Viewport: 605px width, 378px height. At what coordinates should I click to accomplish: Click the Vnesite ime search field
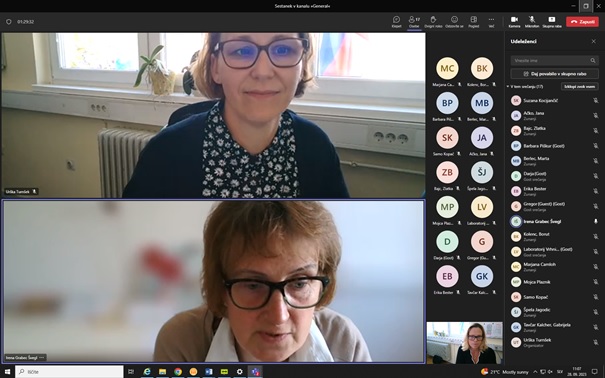(554, 61)
